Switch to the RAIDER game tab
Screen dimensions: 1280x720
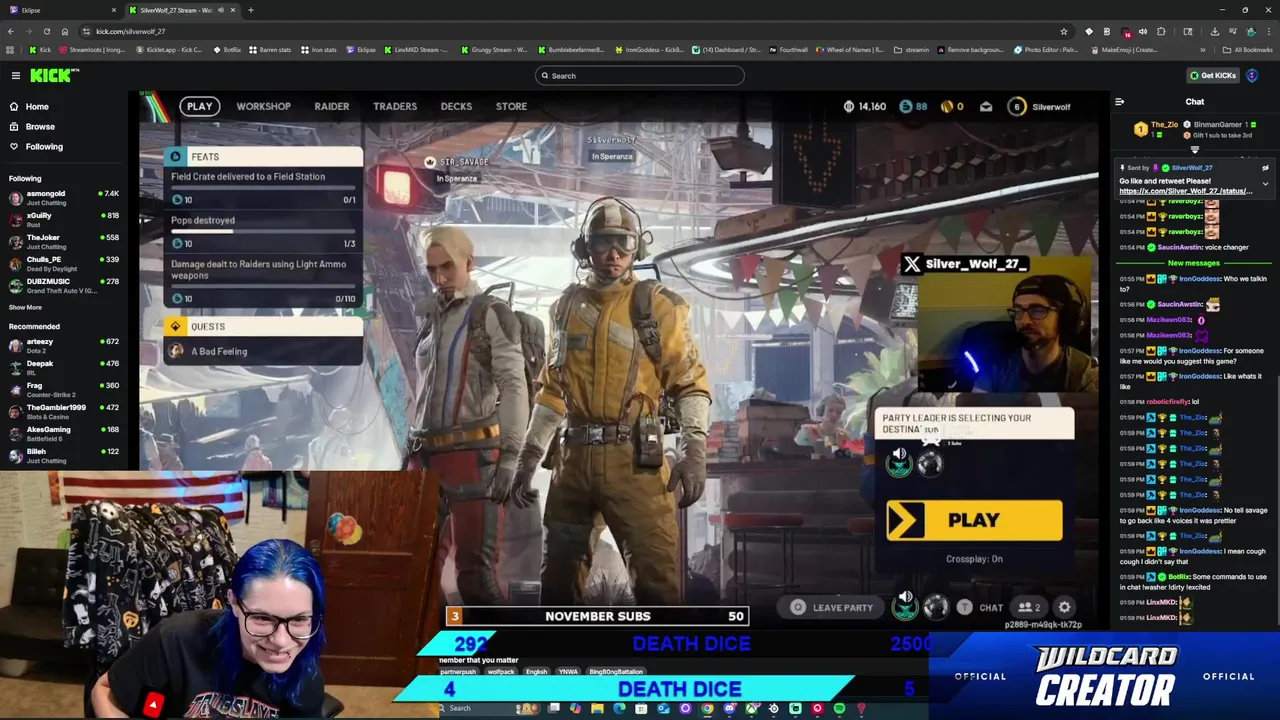pos(332,107)
